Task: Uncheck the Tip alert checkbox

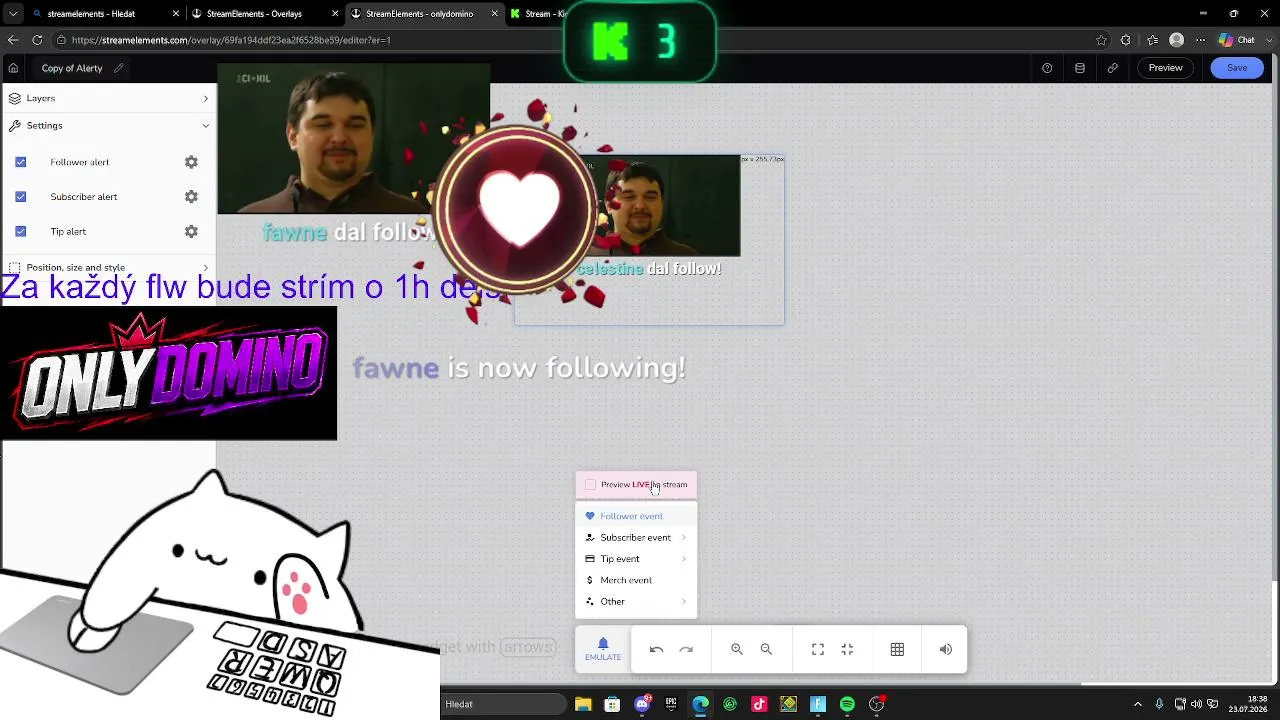Action: click(20, 232)
